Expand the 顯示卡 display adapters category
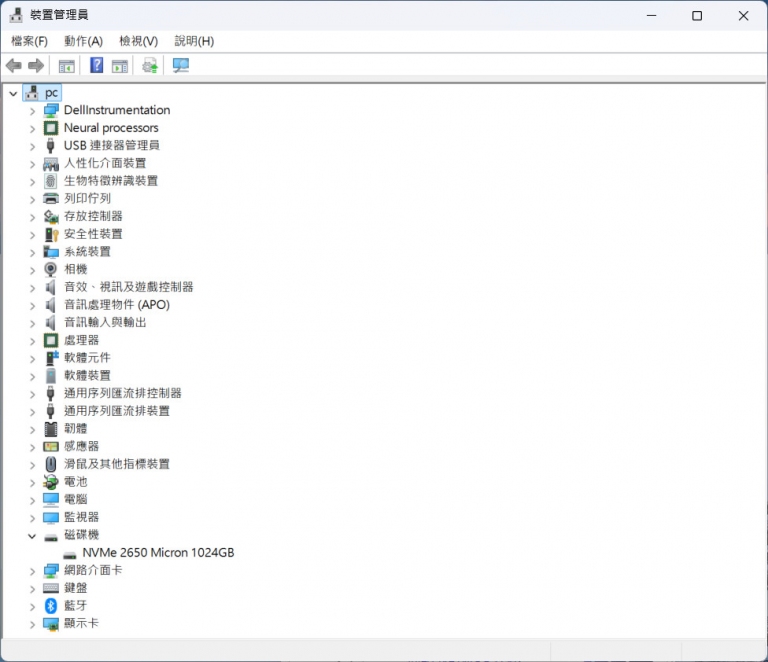 [x=32, y=624]
